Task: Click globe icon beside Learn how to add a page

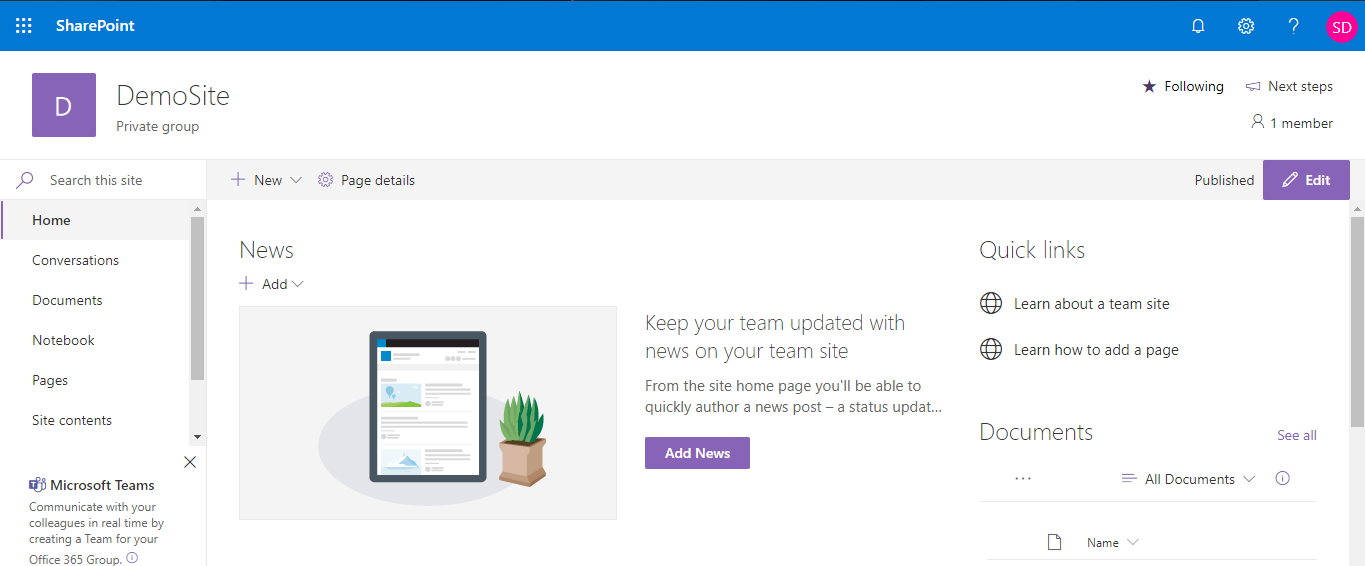Action: [x=991, y=349]
